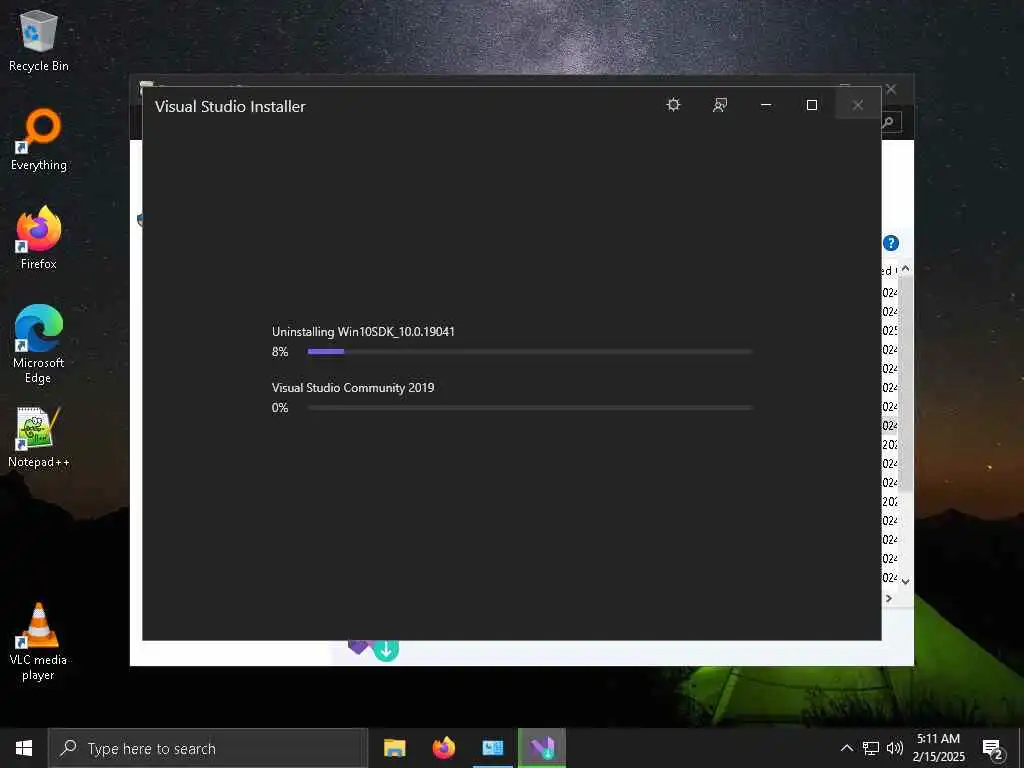Open Firefox from the taskbar
This screenshot has width=1024, height=768.
[x=444, y=748]
